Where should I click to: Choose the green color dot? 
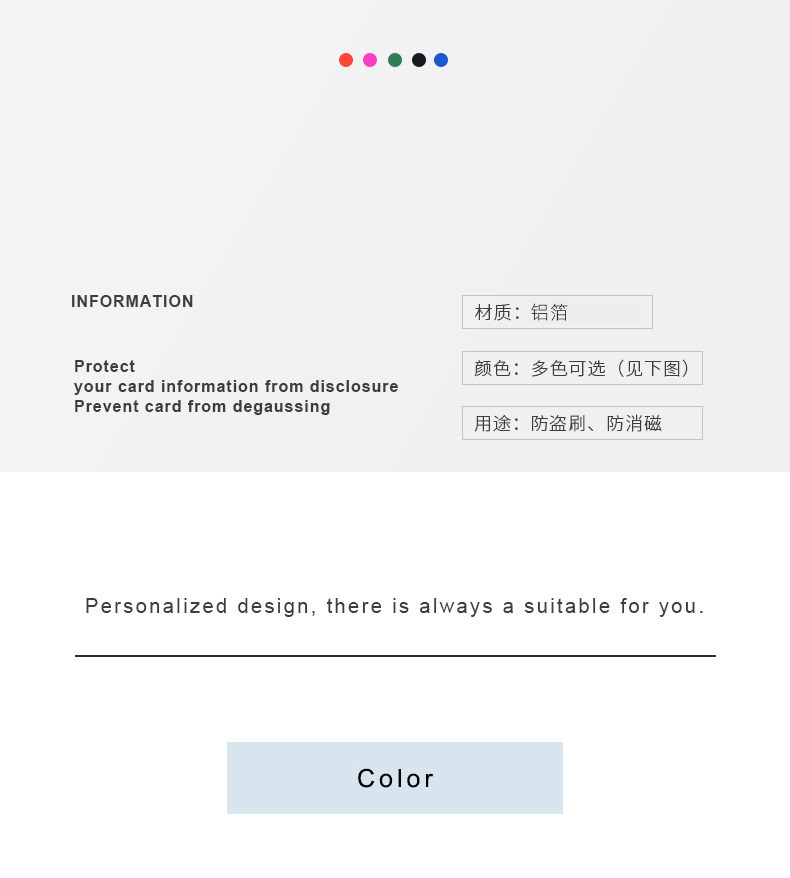click(x=395, y=60)
